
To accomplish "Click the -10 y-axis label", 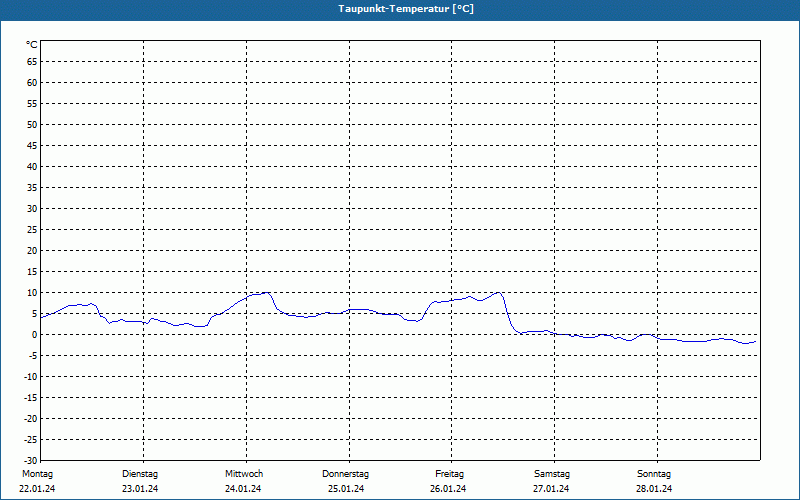I will tap(32, 377).
